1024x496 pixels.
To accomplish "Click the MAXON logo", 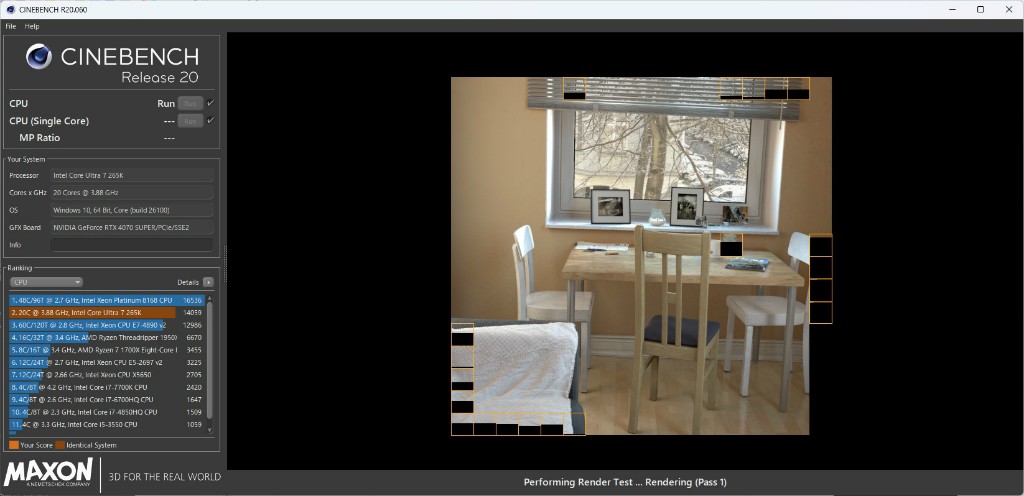I will pos(48,473).
